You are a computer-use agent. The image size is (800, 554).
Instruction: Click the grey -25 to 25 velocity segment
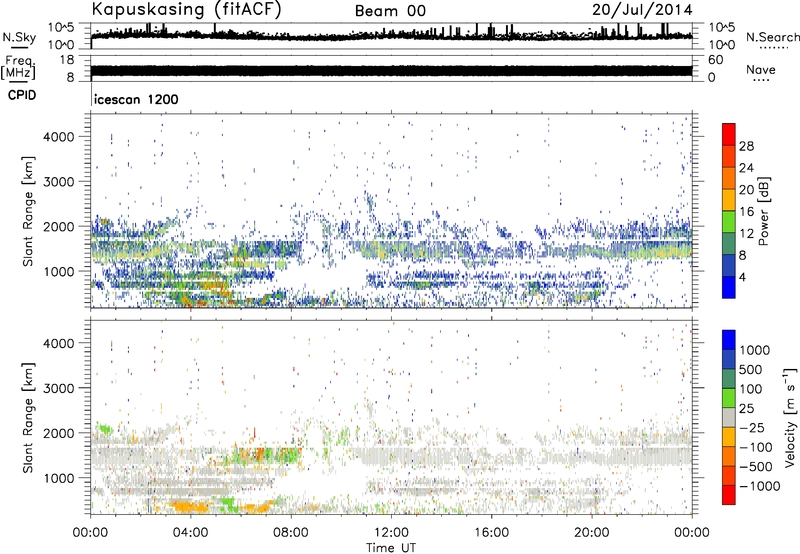(729, 418)
